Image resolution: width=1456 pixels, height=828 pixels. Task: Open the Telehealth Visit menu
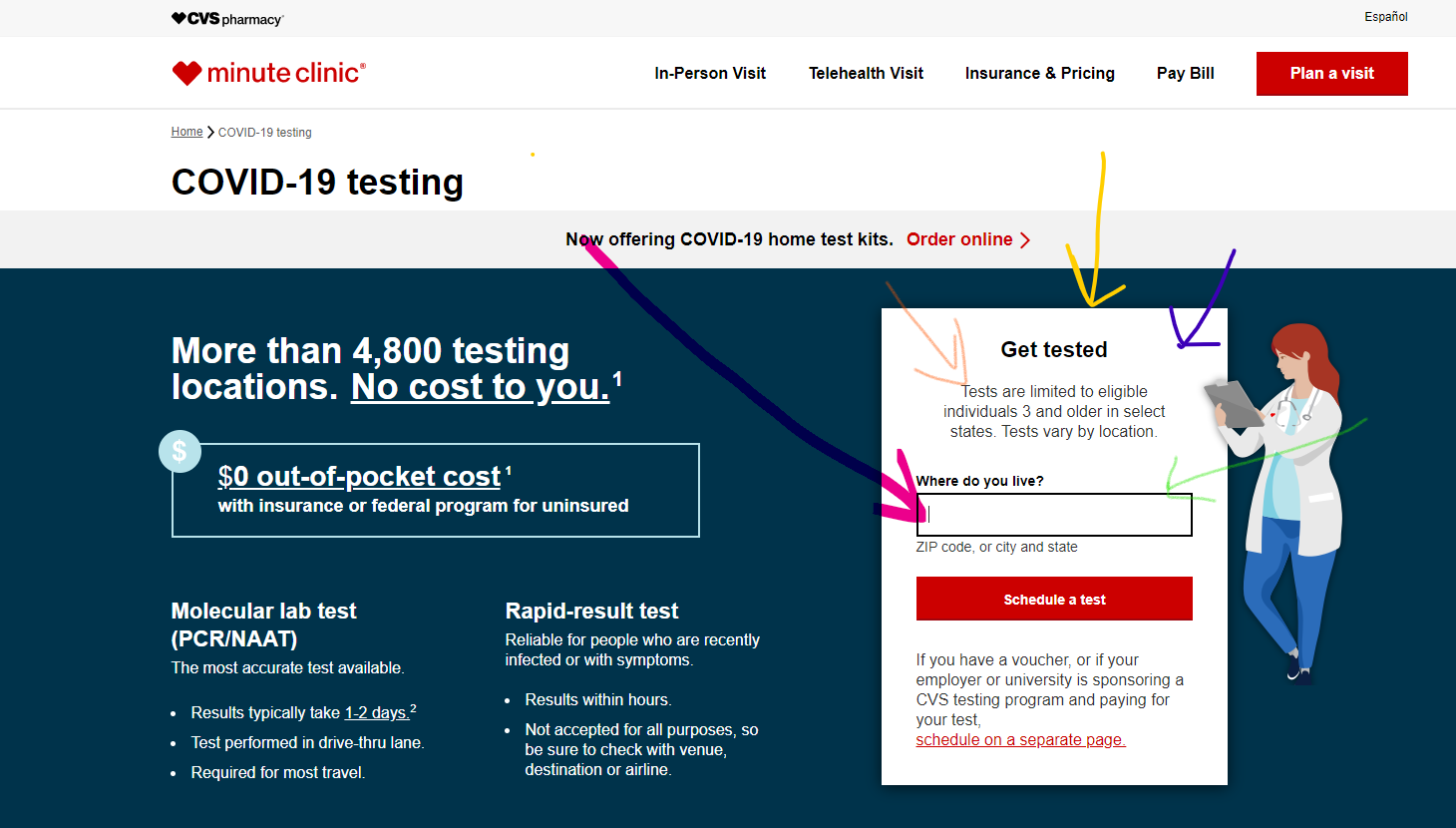point(866,73)
